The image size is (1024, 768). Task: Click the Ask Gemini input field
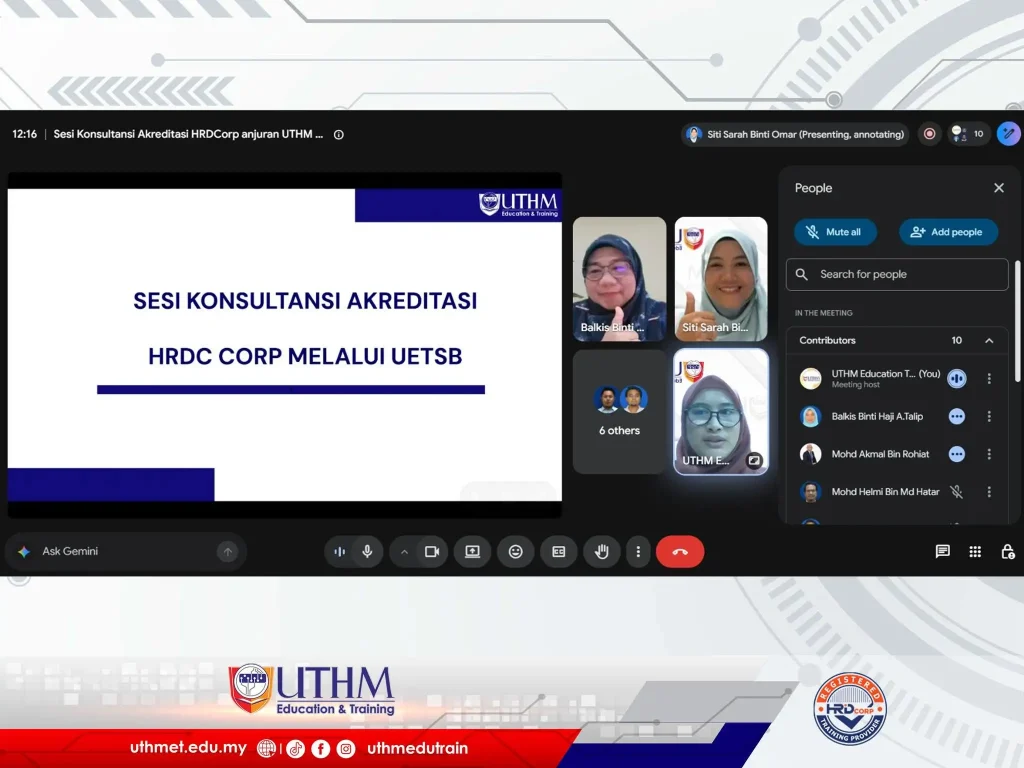pyautogui.click(x=125, y=552)
